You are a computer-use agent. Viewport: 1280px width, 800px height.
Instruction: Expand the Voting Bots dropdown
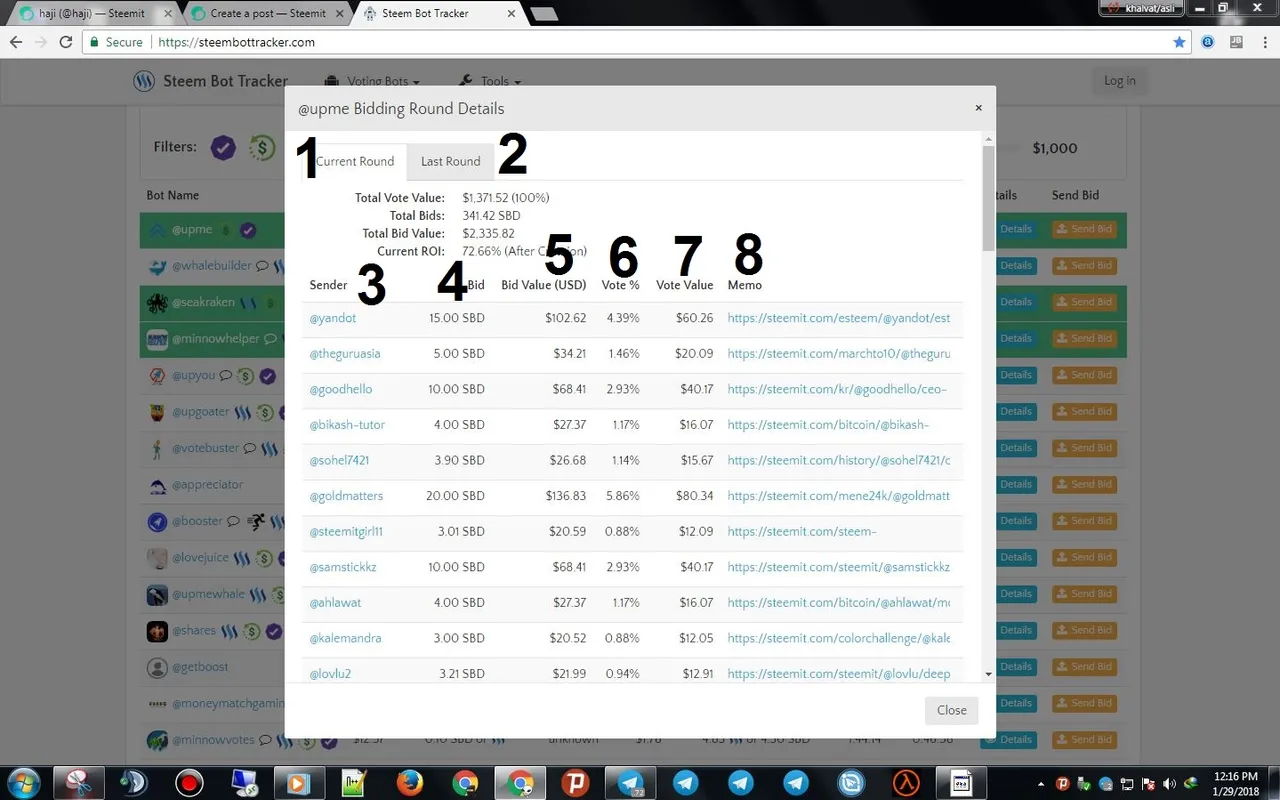(x=373, y=81)
